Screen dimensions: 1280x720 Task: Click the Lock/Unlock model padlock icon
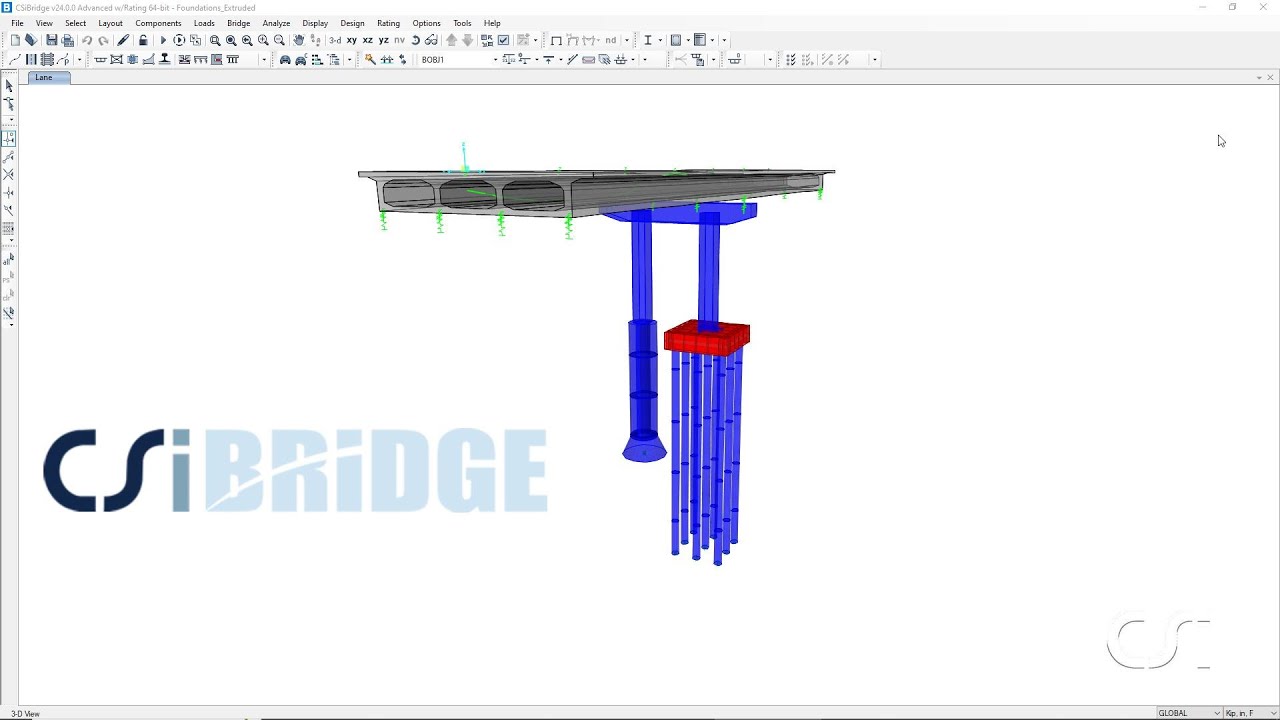[143, 40]
